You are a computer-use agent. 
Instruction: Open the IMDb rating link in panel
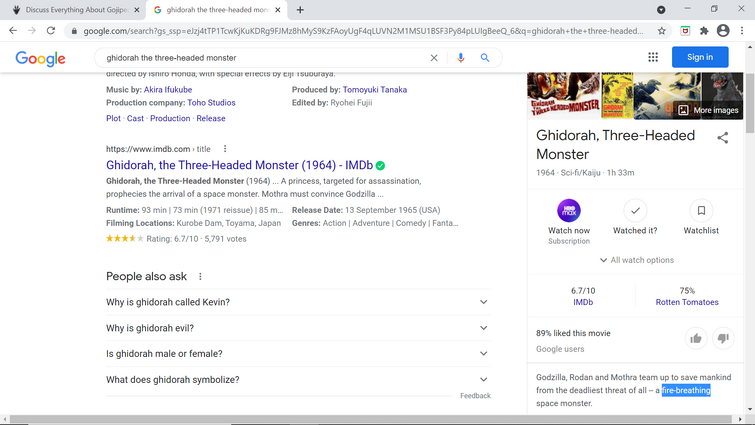coord(583,302)
